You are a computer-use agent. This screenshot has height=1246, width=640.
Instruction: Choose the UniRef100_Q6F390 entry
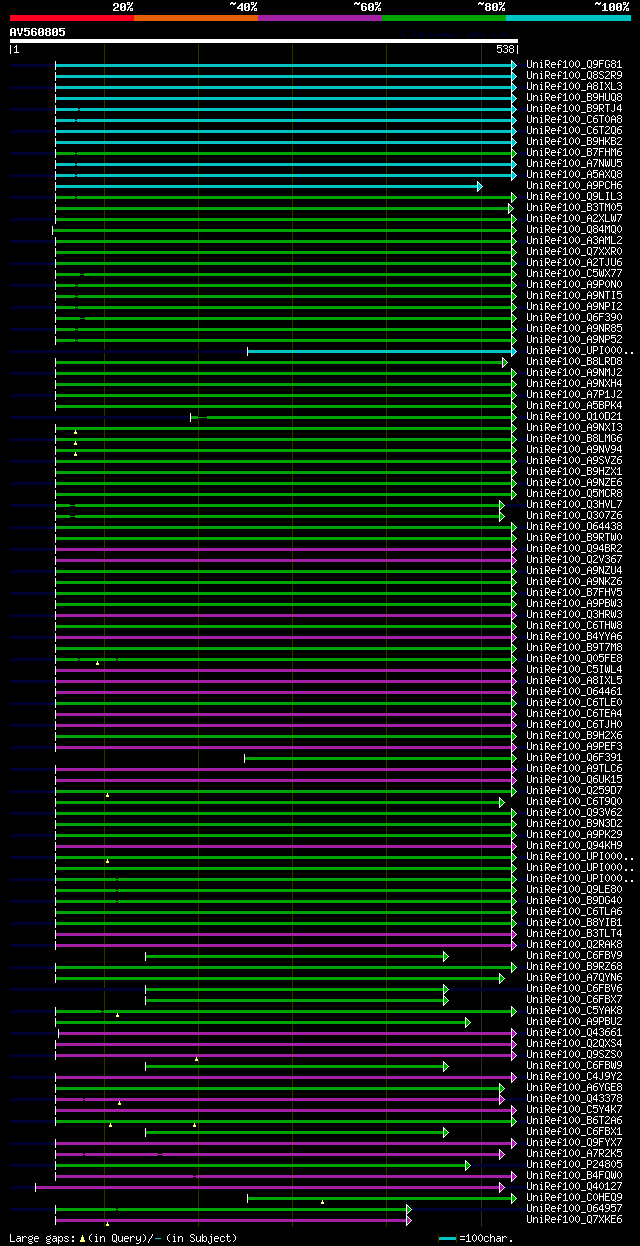(574, 318)
